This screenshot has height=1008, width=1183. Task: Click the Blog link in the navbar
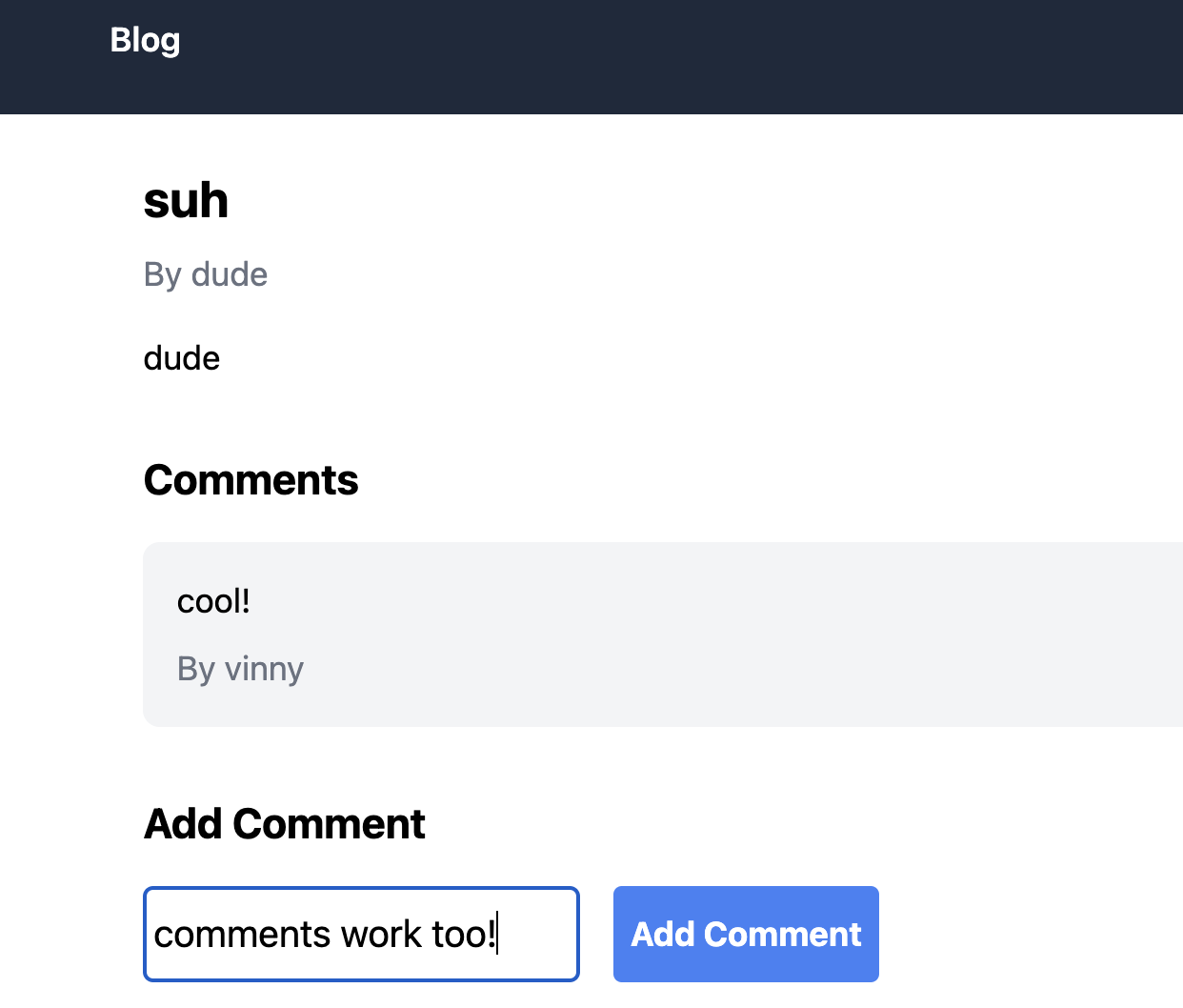pos(145,40)
